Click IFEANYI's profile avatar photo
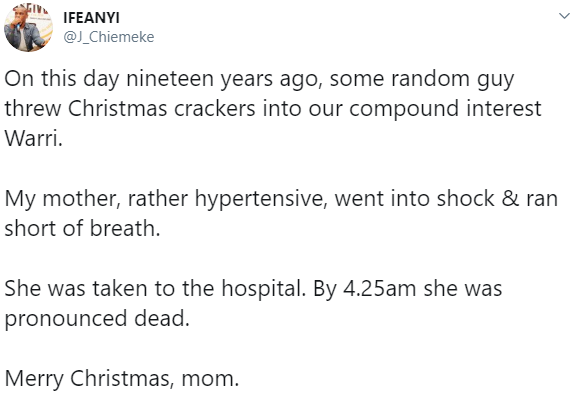The image size is (571, 396). click(x=28, y=28)
